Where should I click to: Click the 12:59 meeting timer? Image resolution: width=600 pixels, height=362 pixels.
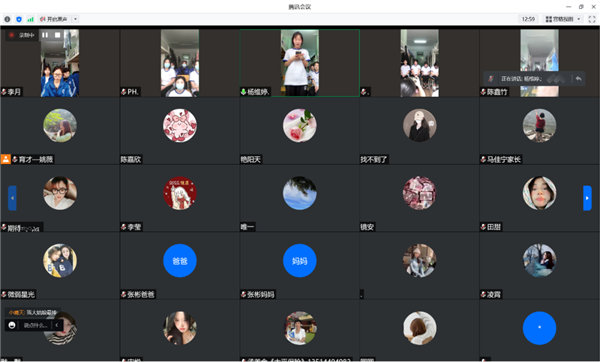click(x=528, y=19)
